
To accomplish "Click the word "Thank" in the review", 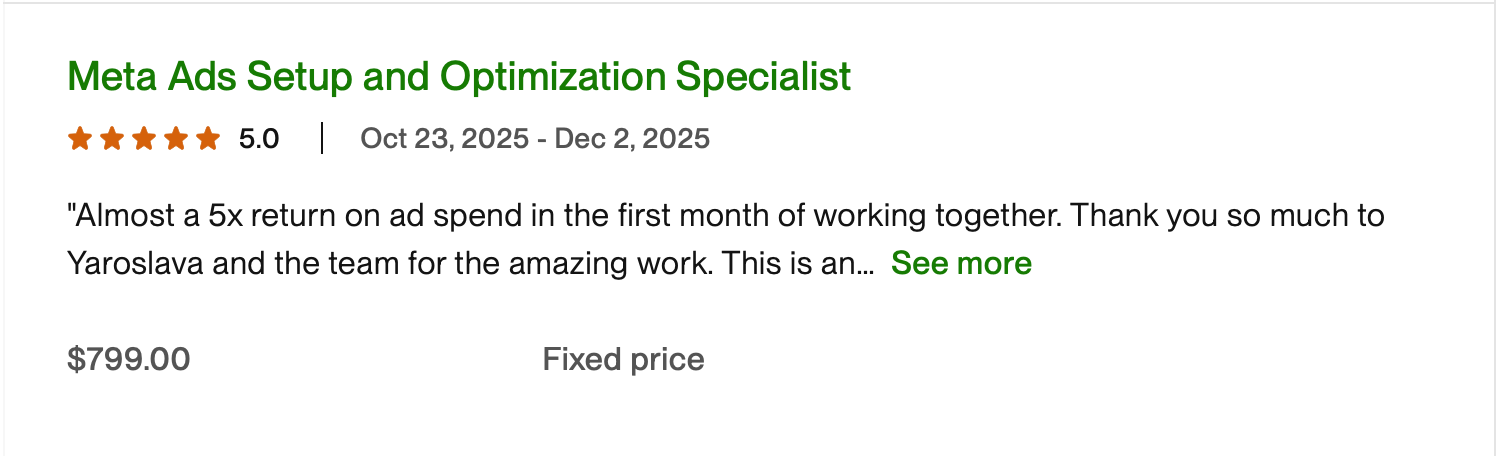I will pos(1116,215).
